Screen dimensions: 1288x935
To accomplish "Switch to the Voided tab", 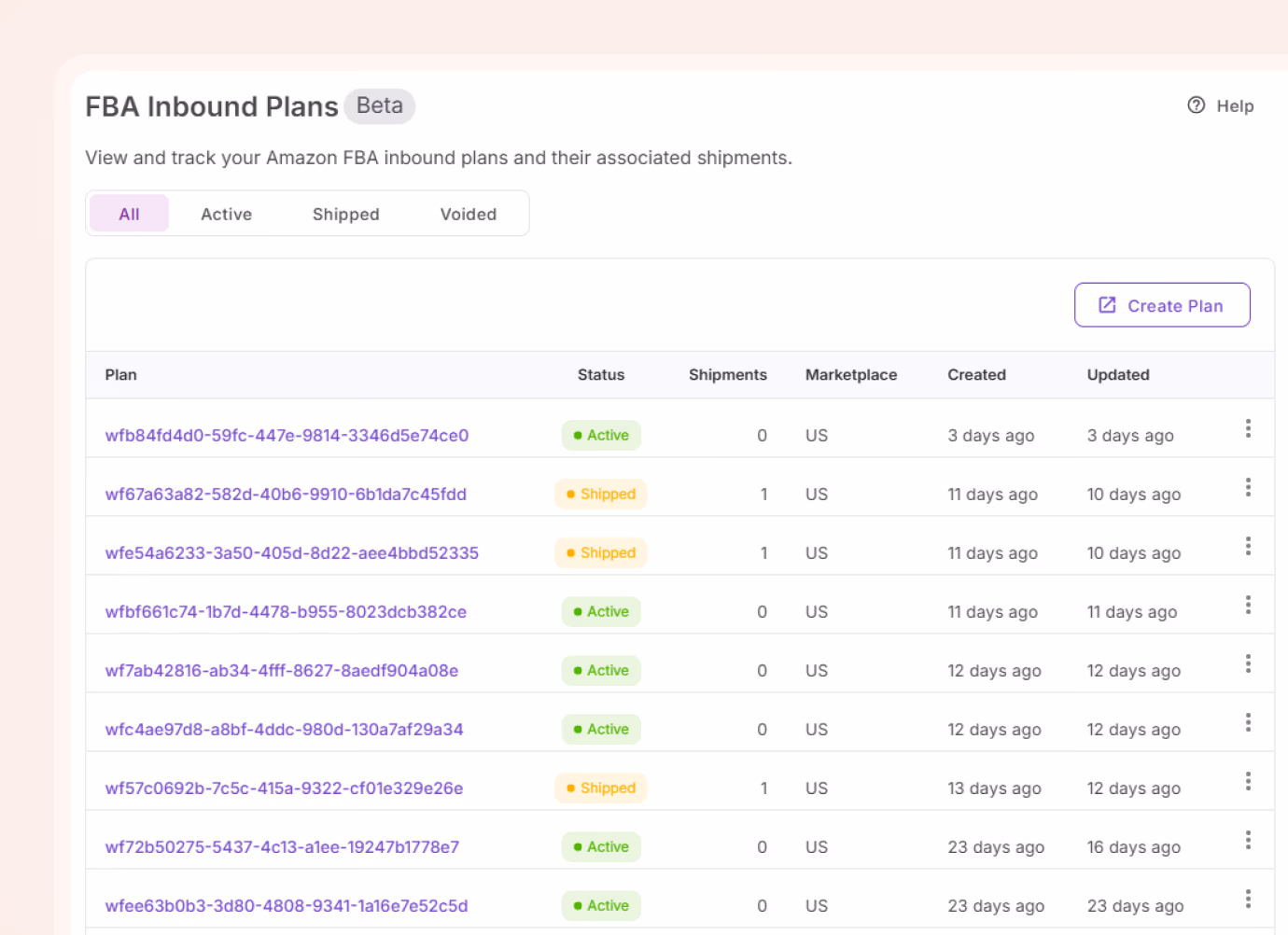I will tap(468, 214).
